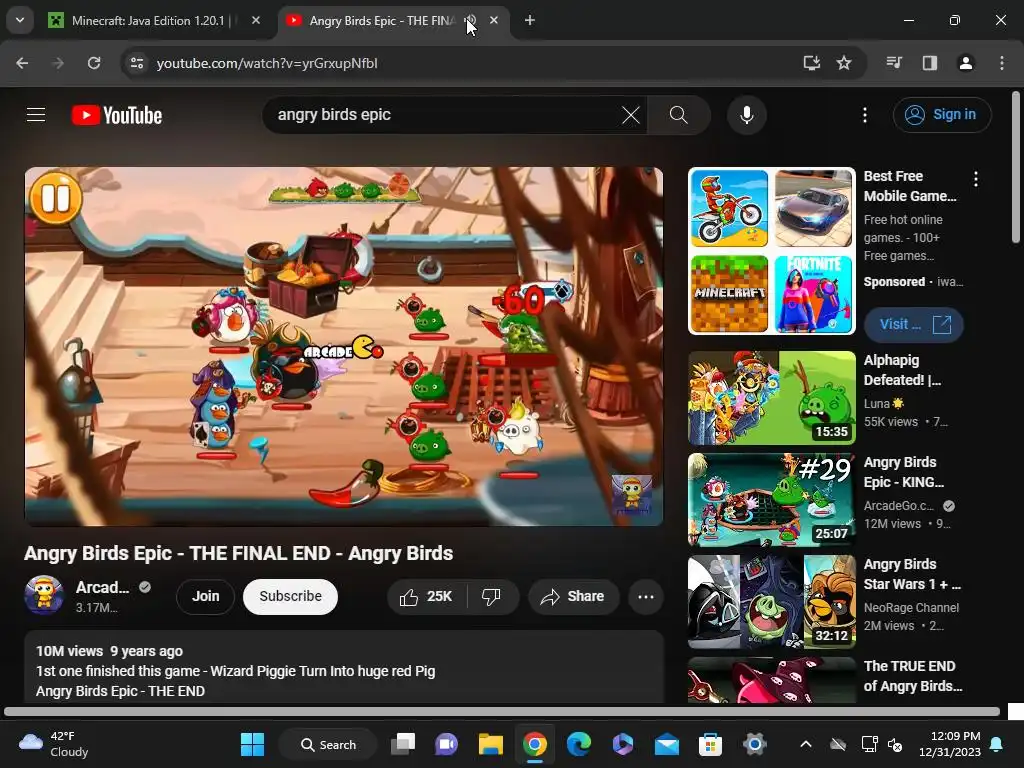Open the Alphapig Defeated video thumbnail
Viewport: 1024px width, 768px height.
click(x=771, y=398)
